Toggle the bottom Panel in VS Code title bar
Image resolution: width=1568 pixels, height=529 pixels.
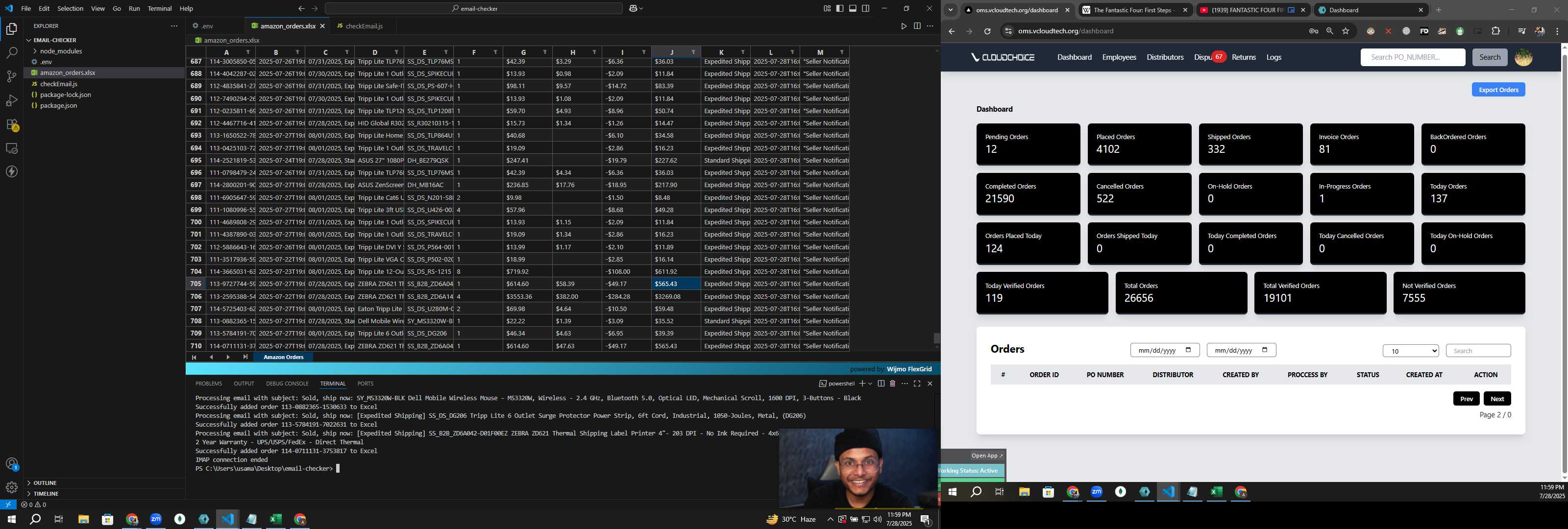(853, 8)
